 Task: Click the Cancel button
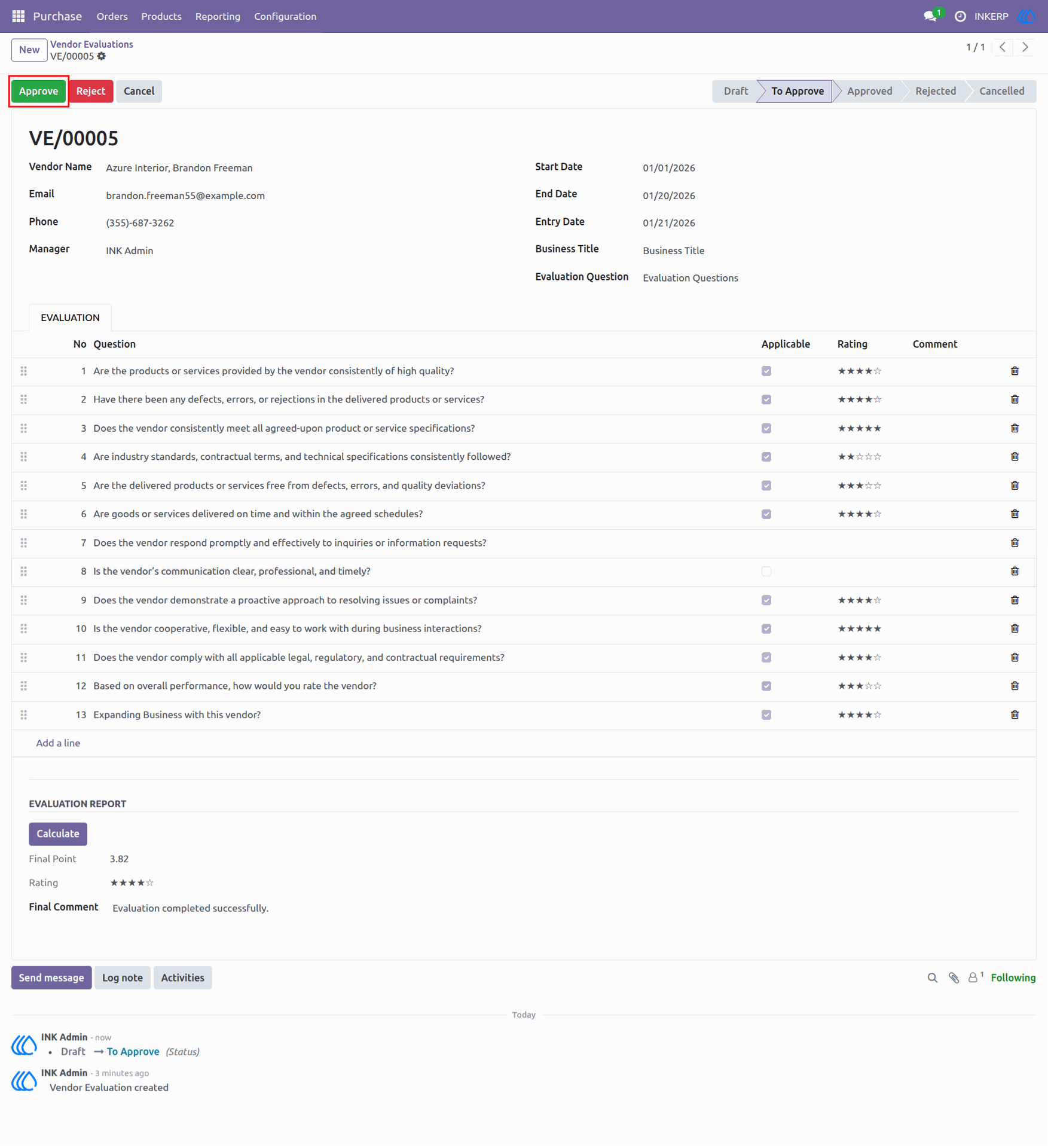(x=139, y=91)
